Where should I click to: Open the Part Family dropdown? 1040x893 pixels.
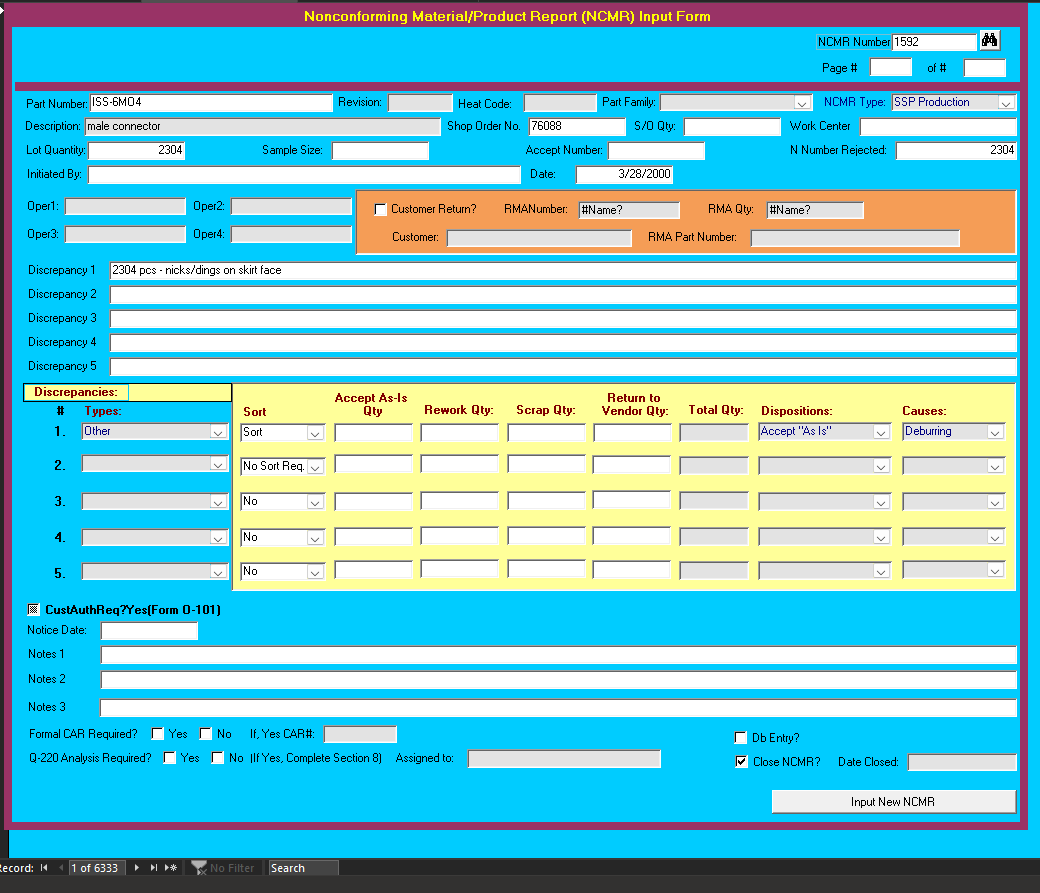pos(802,101)
